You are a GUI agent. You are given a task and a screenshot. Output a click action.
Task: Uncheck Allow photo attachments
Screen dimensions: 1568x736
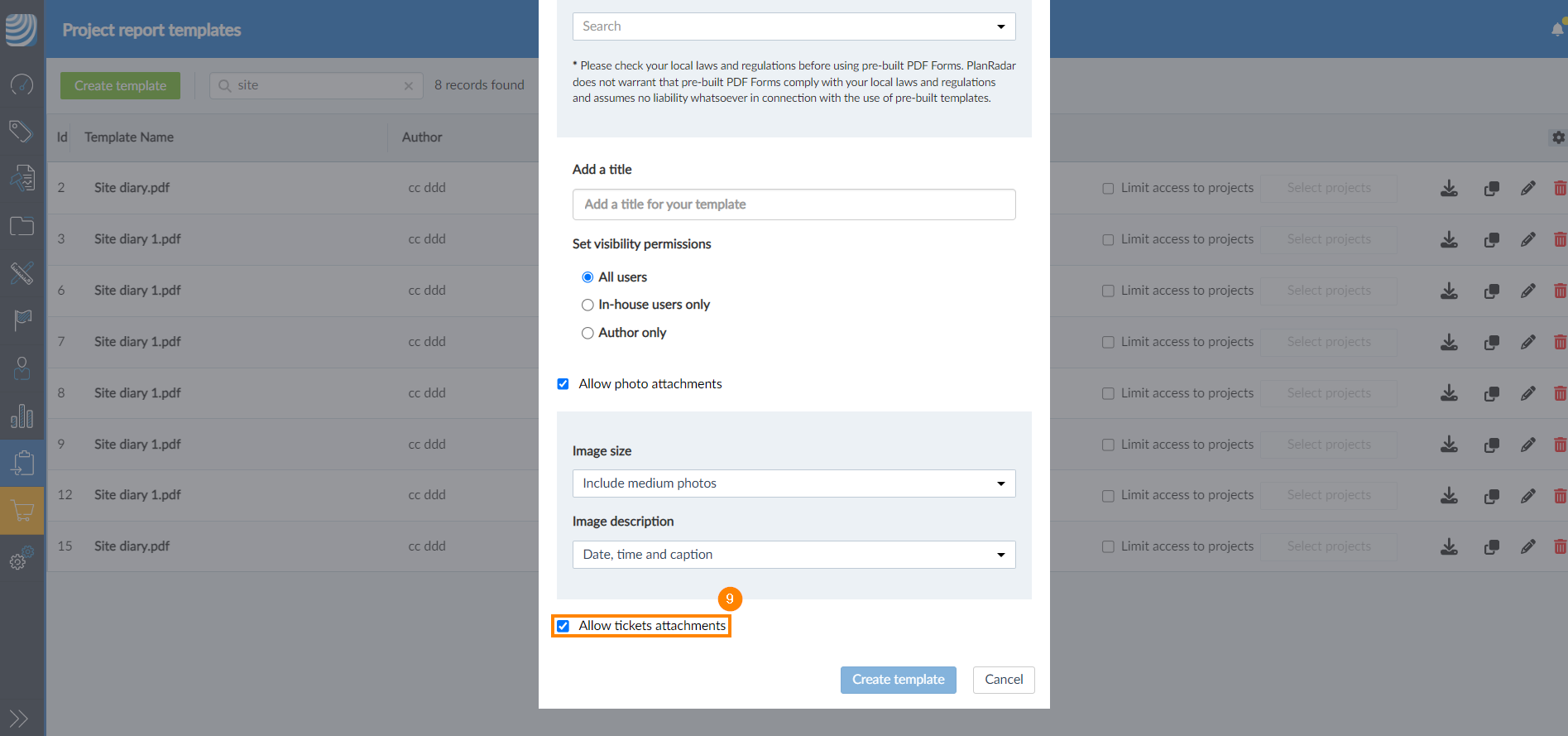click(x=563, y=384)
